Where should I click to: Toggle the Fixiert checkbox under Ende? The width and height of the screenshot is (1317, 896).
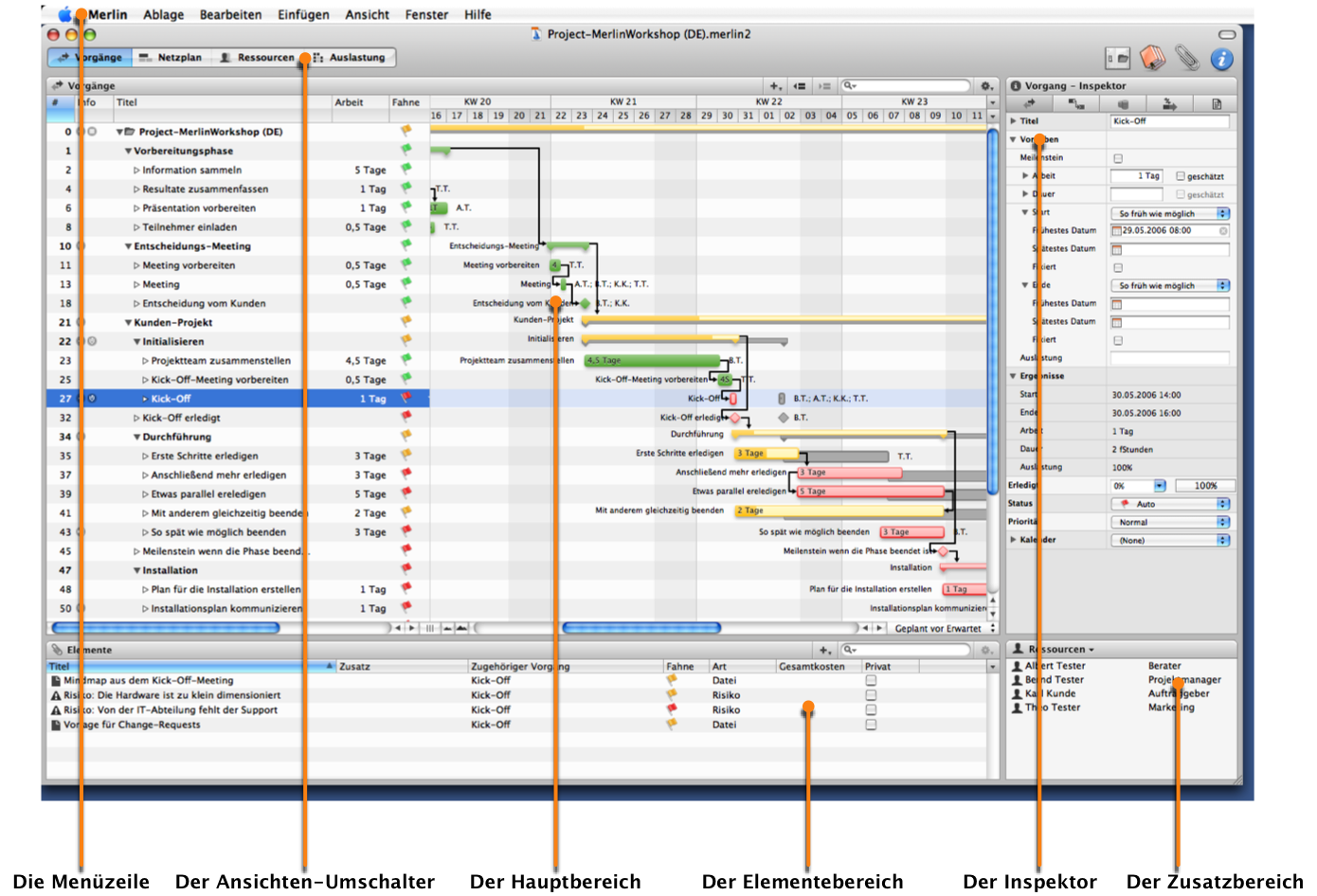(x=1118, y=340)
